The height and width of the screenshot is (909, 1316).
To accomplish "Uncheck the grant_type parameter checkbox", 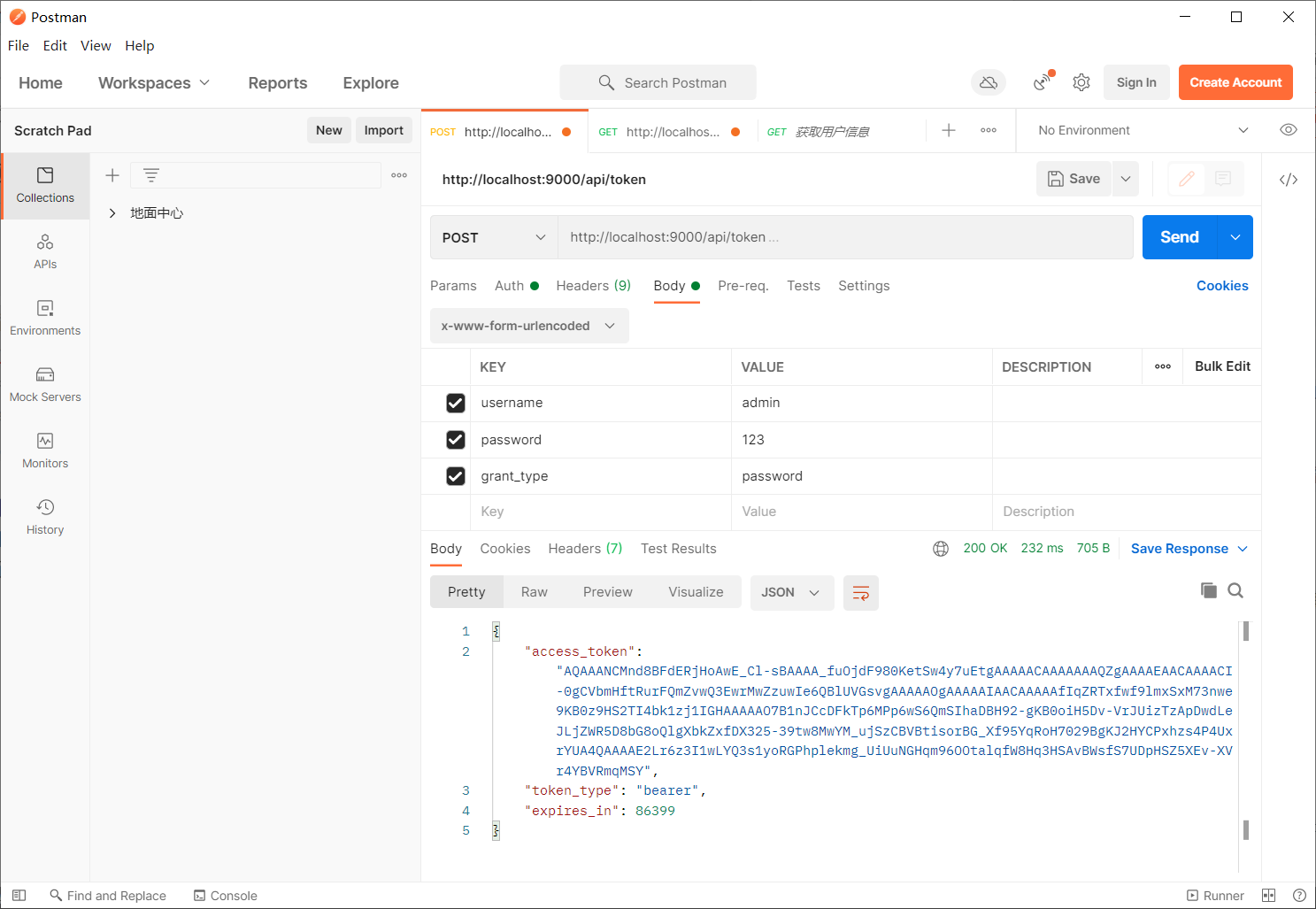I will tap(456, 476).
